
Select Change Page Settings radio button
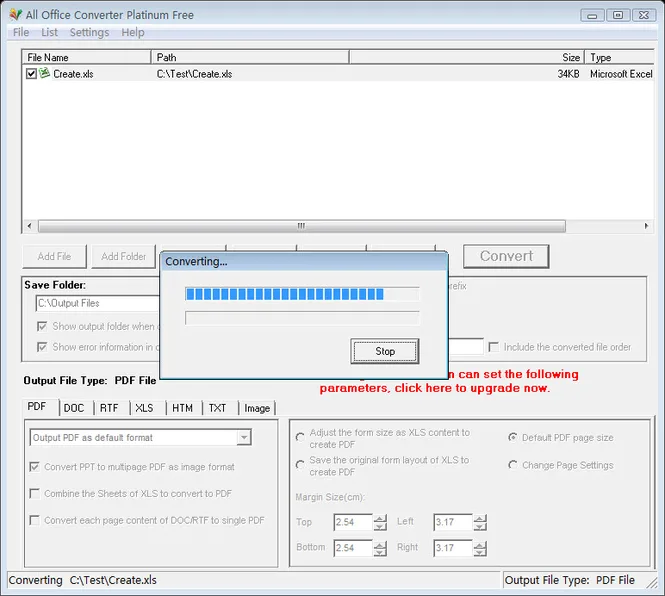[512, 465]
